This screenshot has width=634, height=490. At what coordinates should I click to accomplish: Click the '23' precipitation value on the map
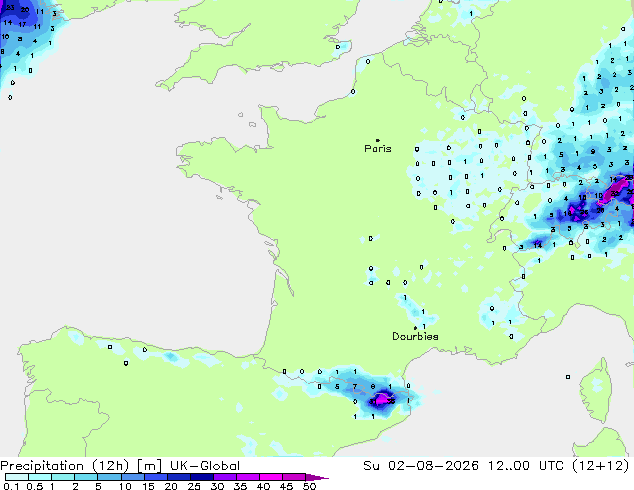10,7
